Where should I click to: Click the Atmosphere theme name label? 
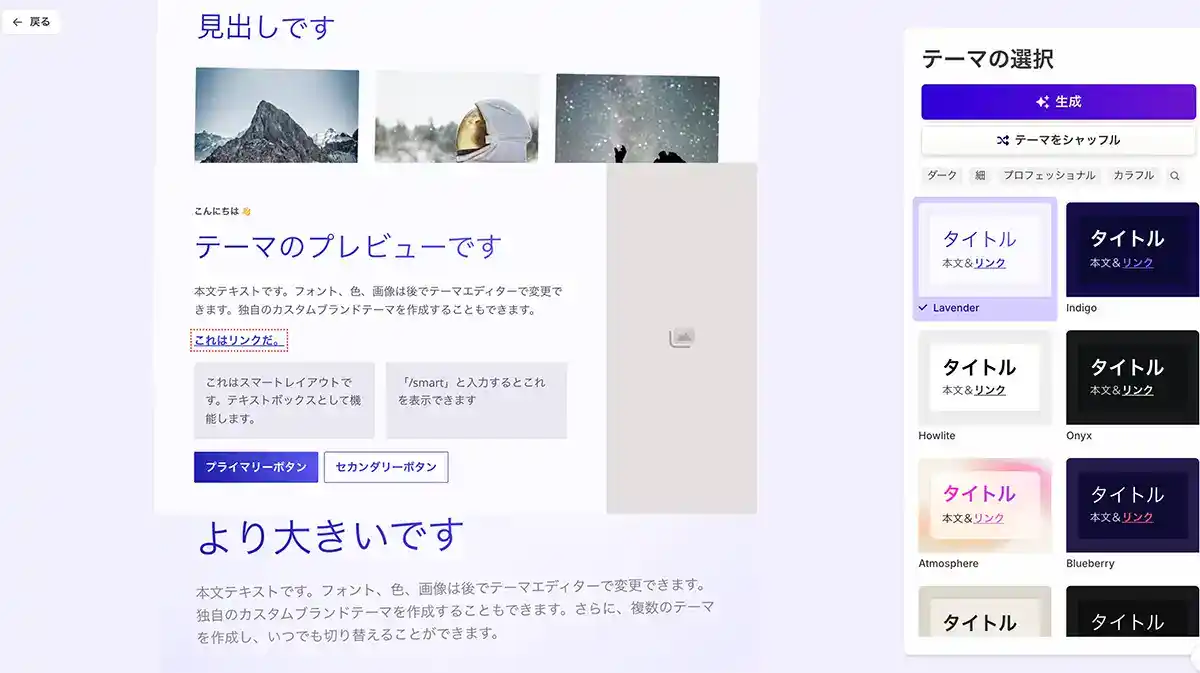(949, 564)
